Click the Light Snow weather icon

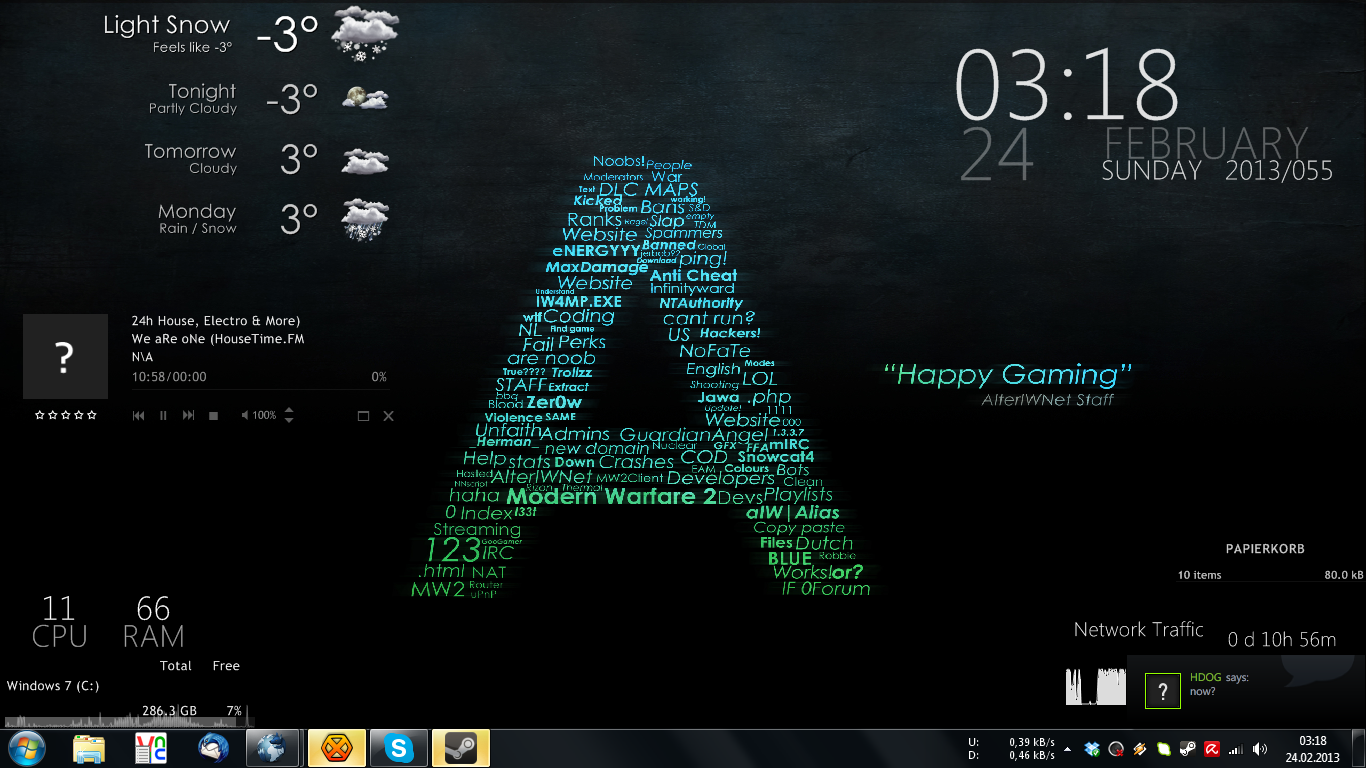tap(364, 34)
